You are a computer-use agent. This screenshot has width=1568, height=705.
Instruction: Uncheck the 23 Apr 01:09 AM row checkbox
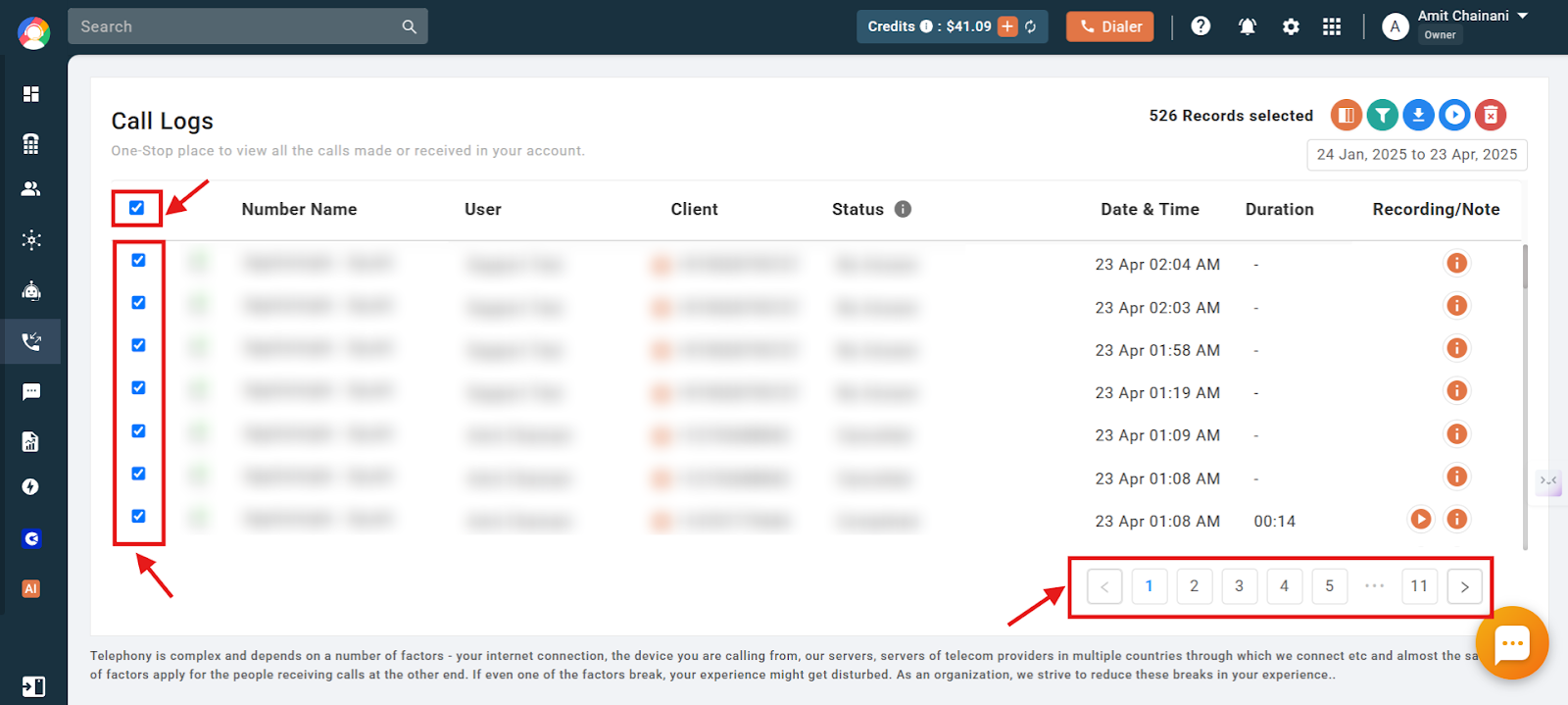(138, 430)
